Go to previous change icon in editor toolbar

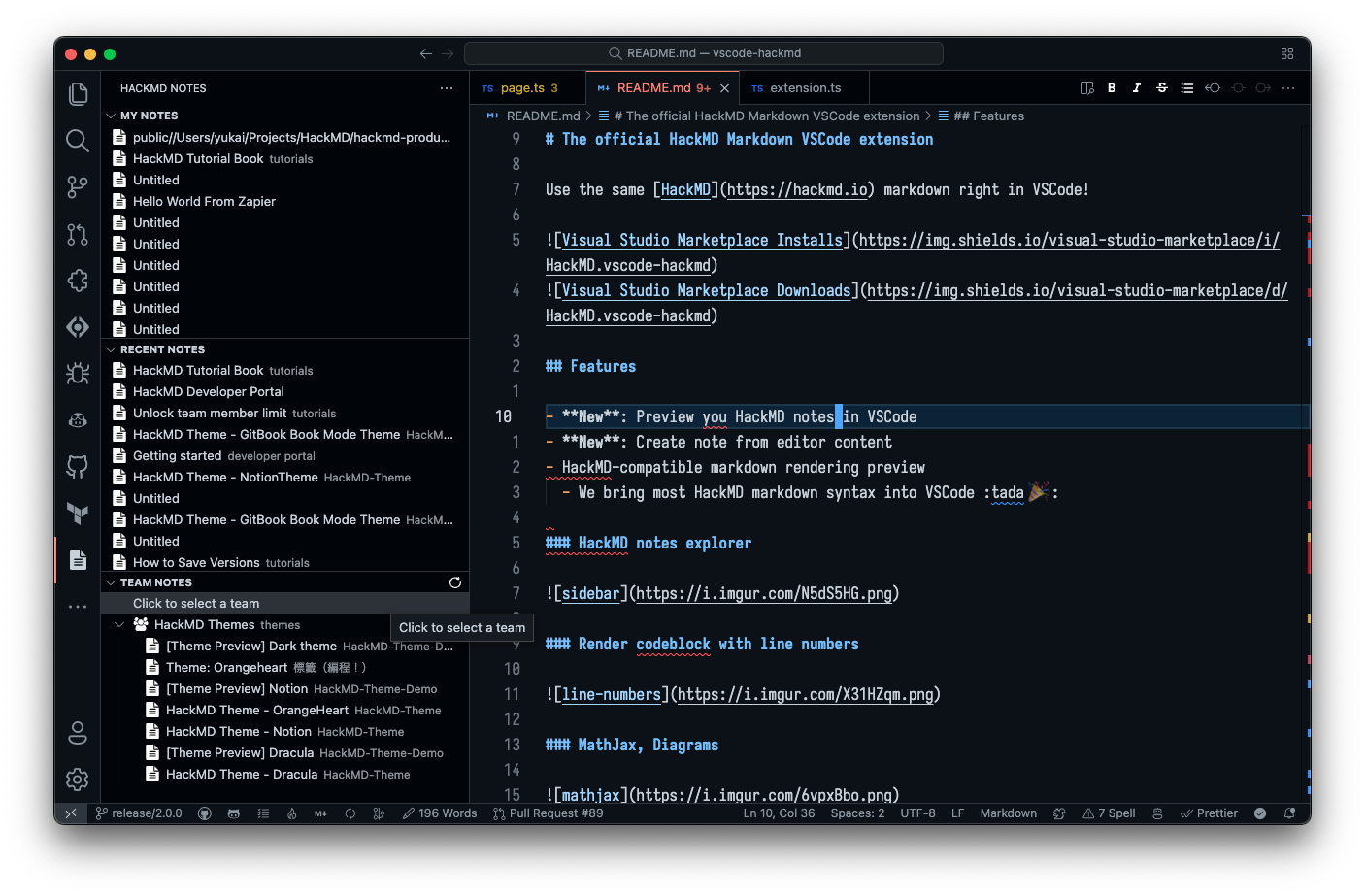coord(1213,88)
